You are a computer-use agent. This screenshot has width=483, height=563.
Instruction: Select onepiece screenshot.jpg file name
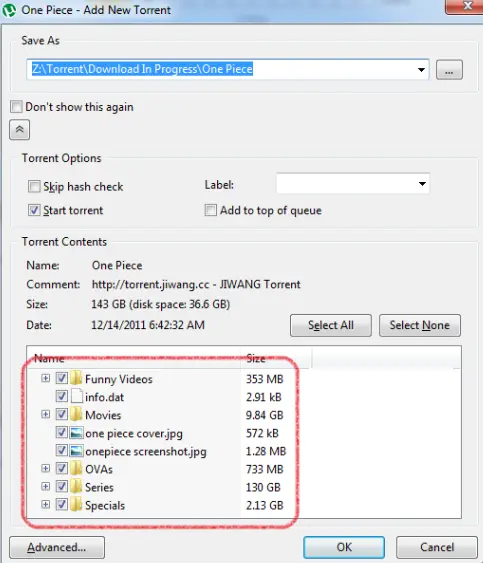pos(146,451)
